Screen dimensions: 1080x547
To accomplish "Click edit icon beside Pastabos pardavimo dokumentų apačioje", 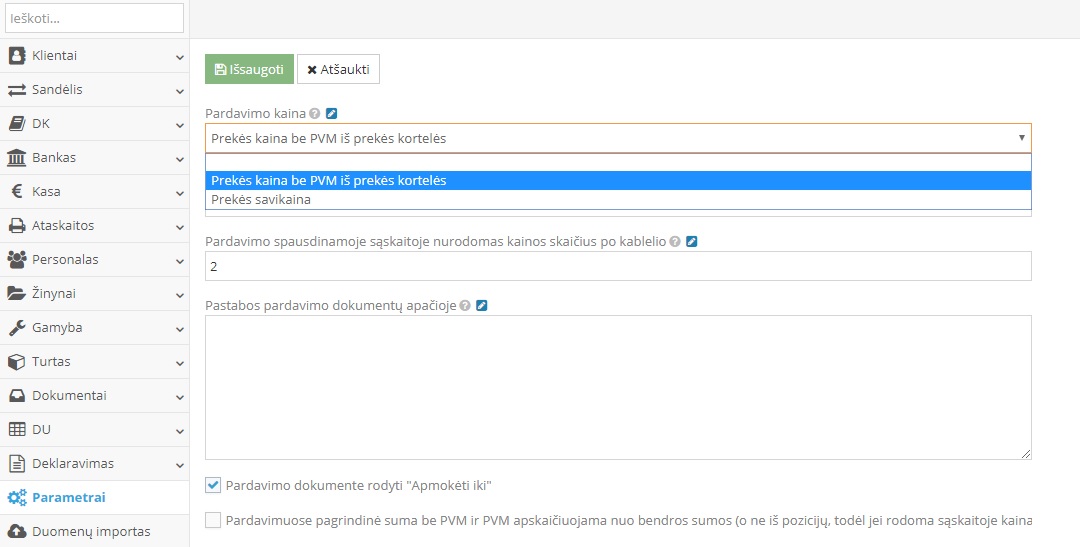I will [482, 306].
